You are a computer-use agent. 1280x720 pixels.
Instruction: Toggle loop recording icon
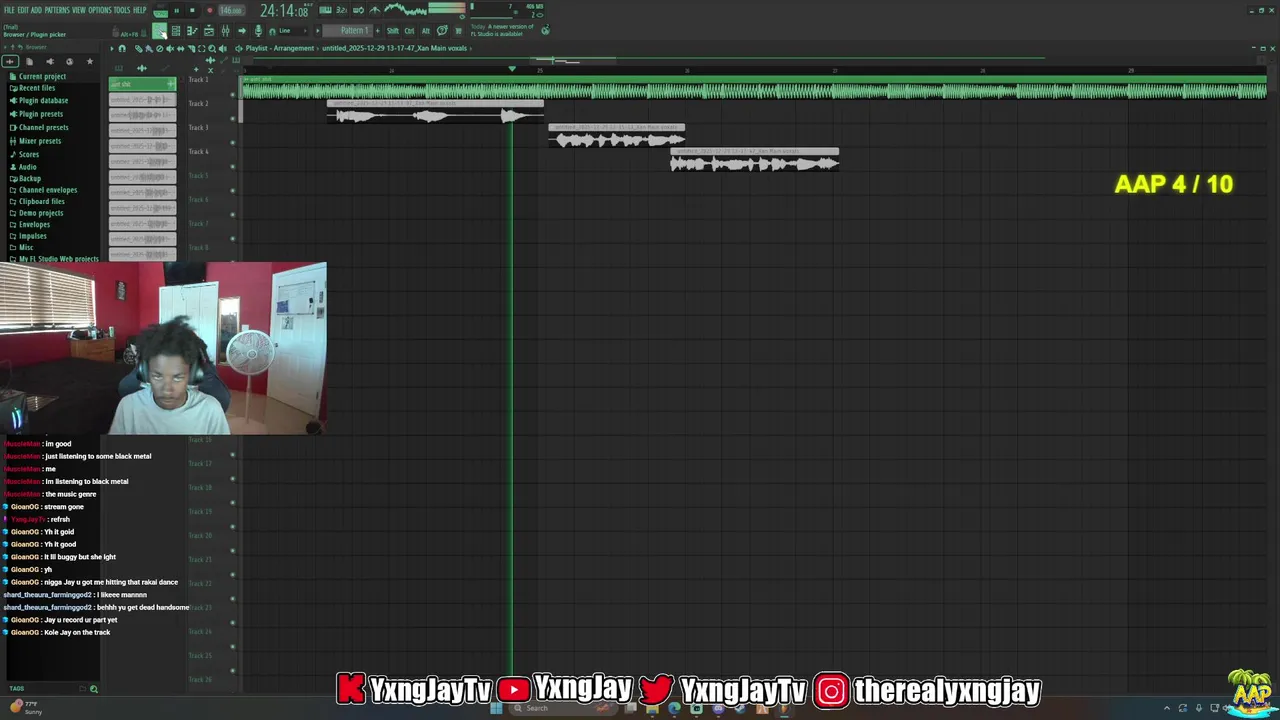[x=358, y=10]
